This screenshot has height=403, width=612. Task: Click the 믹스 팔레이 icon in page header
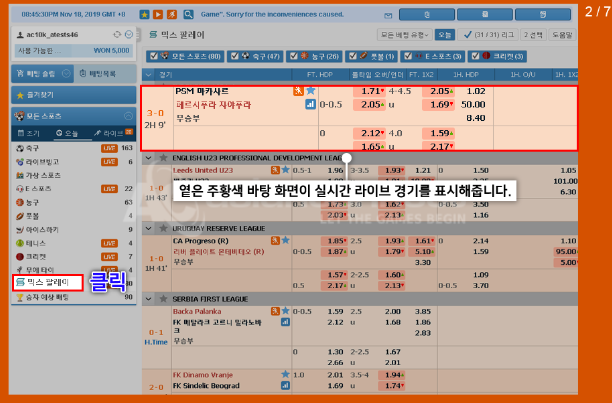point(153,35)
